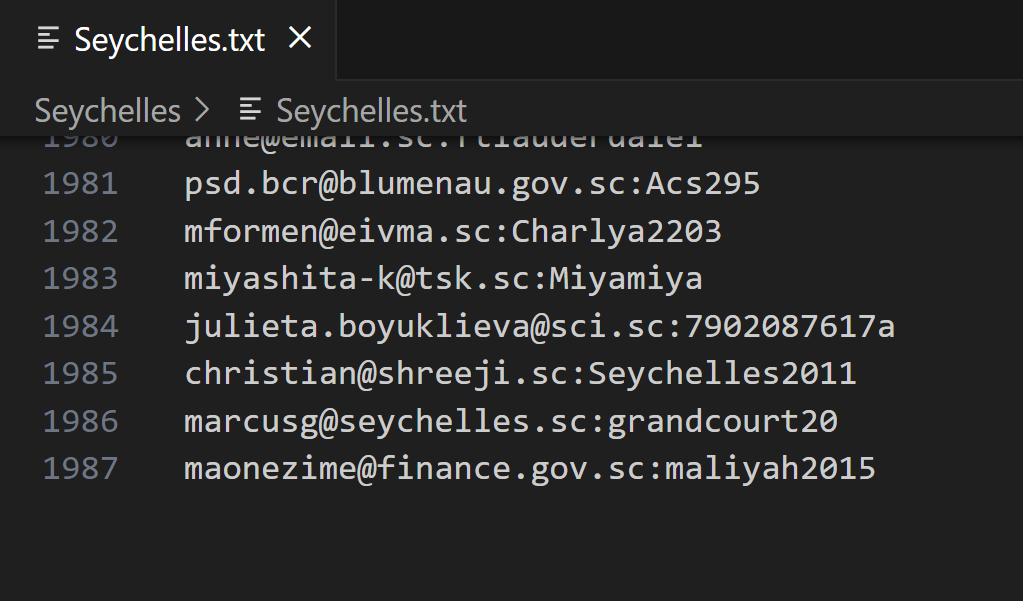Close the Seychelles.txt tab
Screen dimensions: 1023x601
(299, 39)
